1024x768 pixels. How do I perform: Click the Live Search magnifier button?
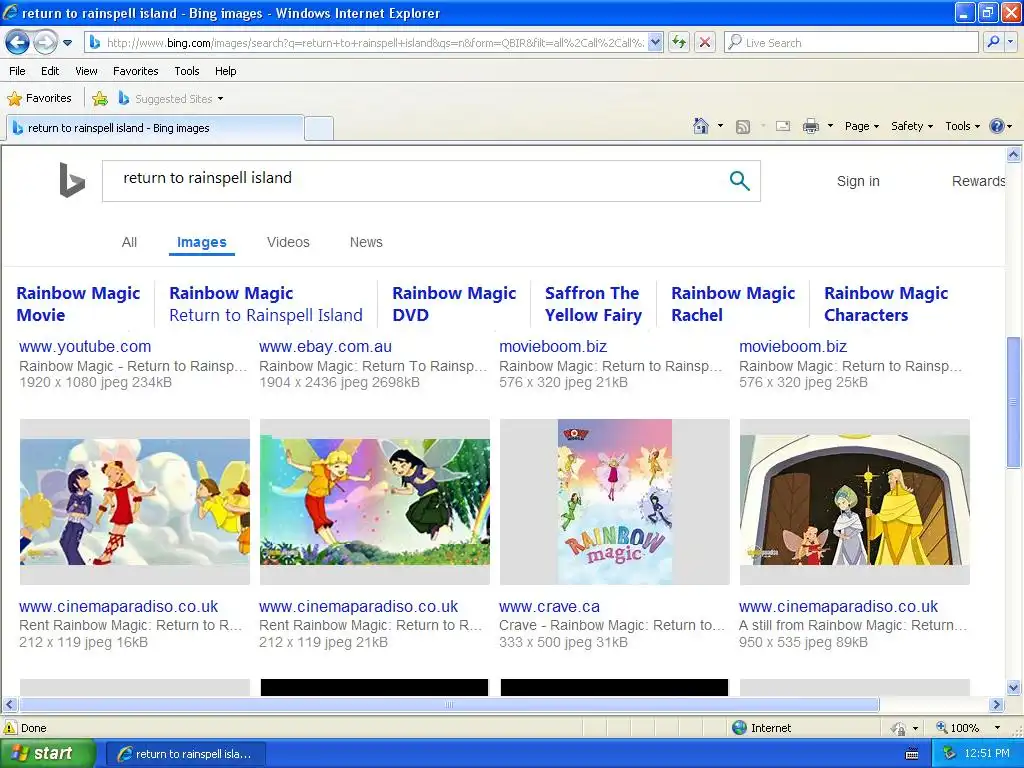(993, 43)
